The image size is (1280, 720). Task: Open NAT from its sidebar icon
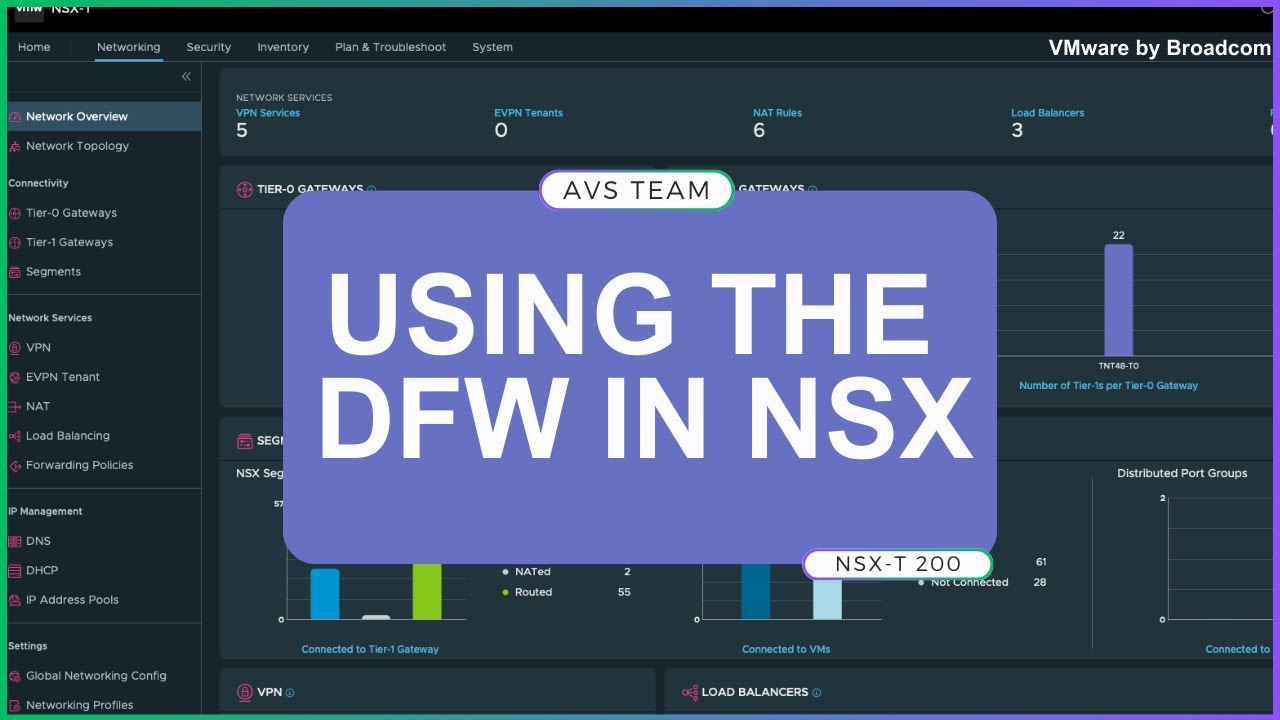(15, 407)
